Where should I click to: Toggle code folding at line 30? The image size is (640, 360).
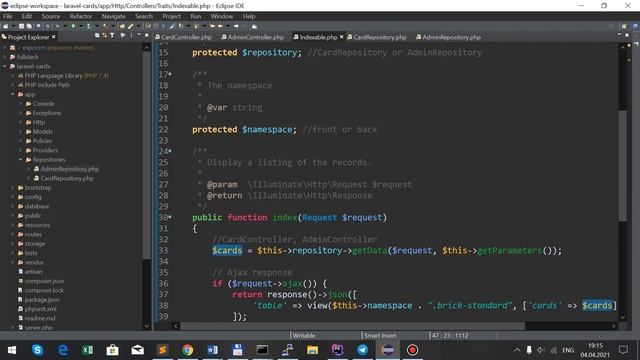170,217
